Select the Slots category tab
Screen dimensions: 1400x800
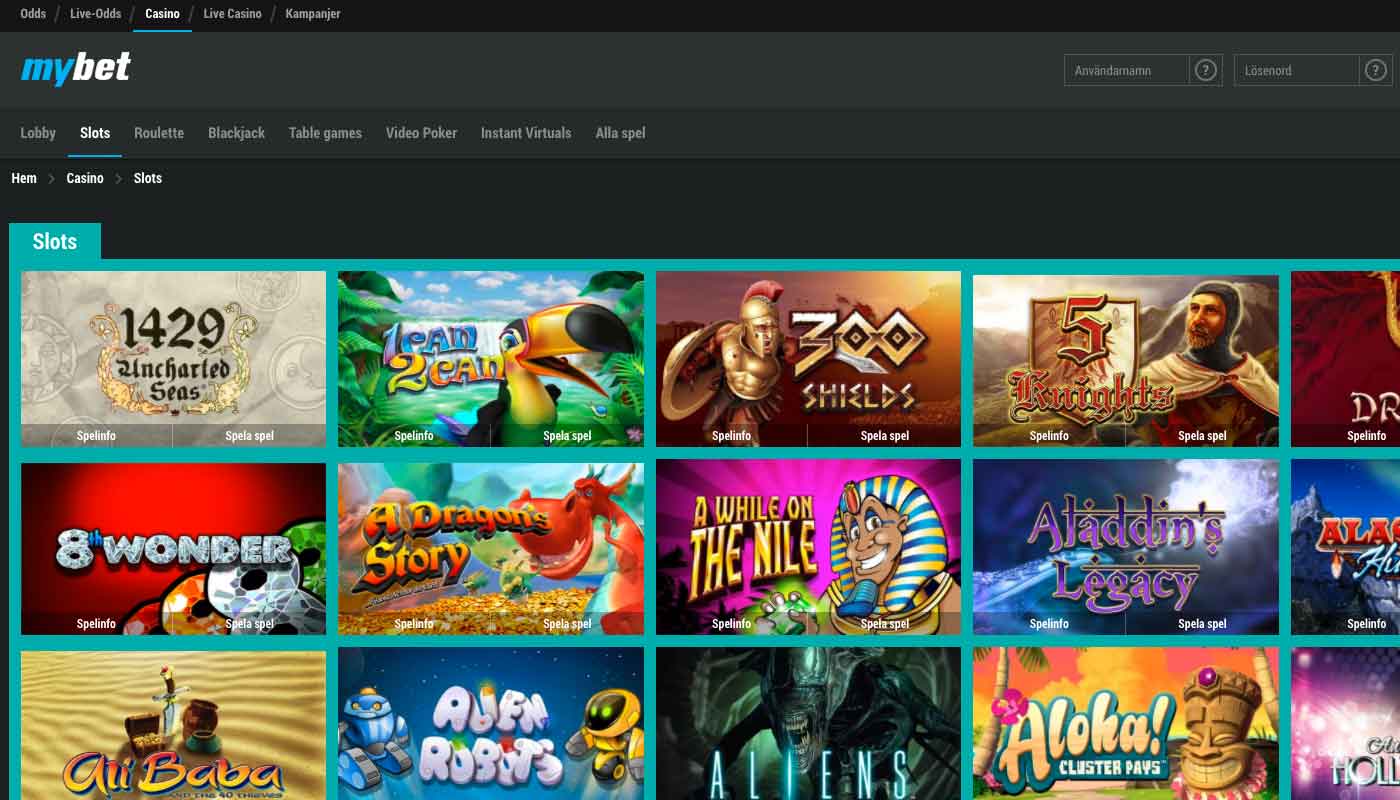[x=95, y=133]
